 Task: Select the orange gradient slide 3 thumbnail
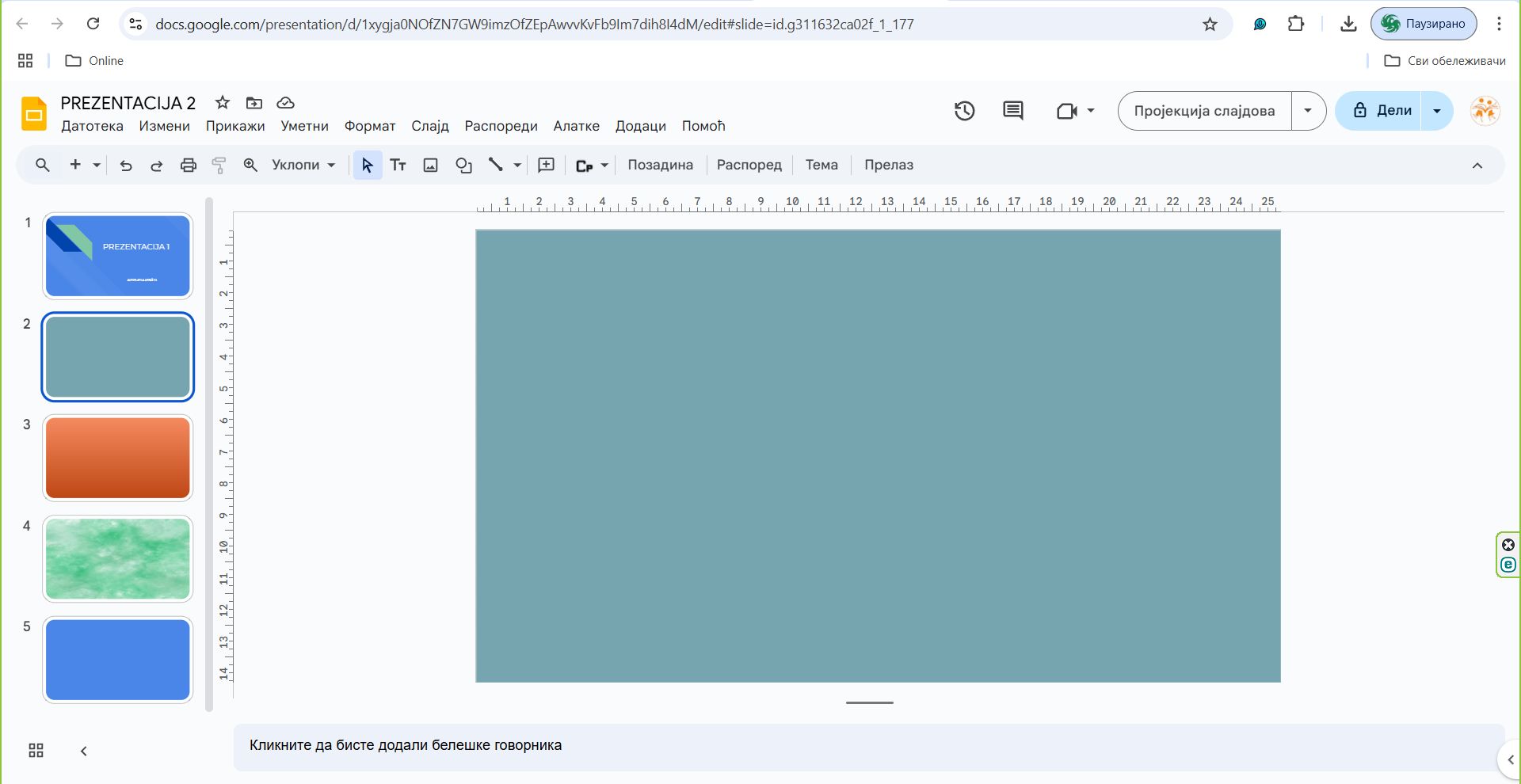[118, 458]
